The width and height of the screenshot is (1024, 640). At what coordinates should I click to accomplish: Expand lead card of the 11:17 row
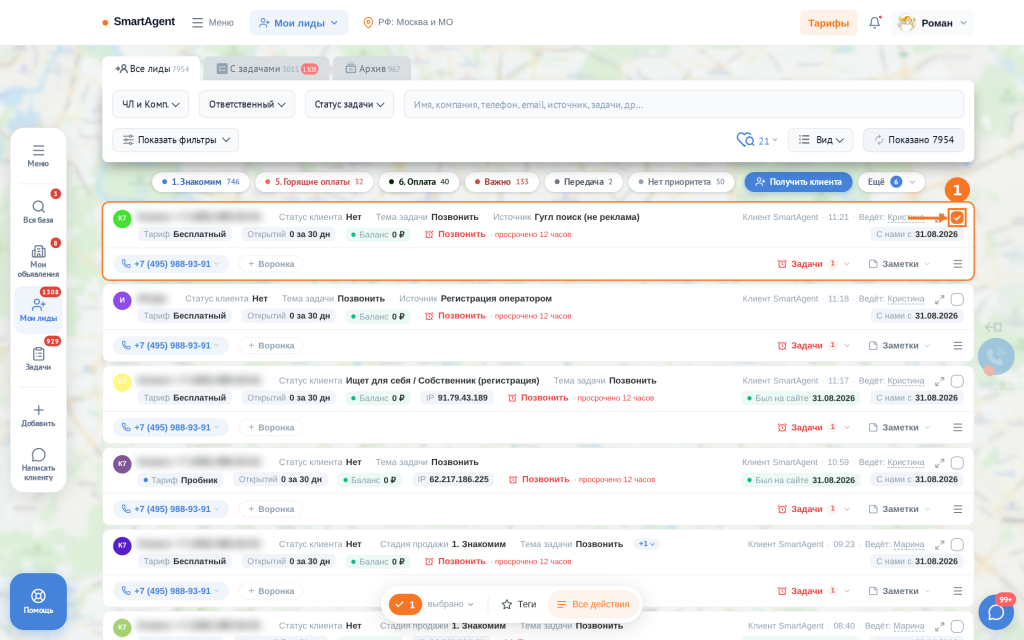pos(939,381)
